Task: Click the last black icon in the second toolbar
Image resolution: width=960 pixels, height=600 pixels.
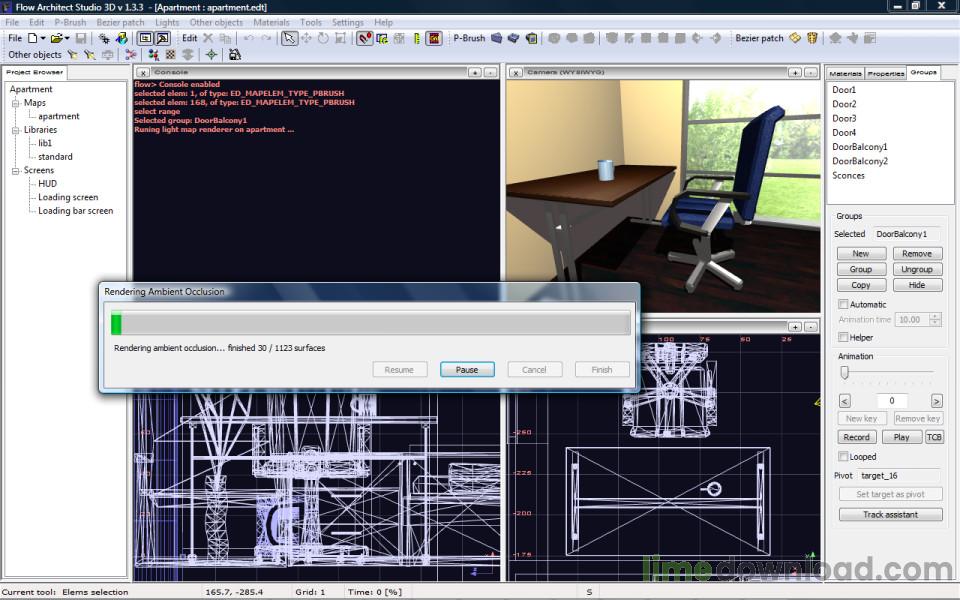Action: click(234, 54)
